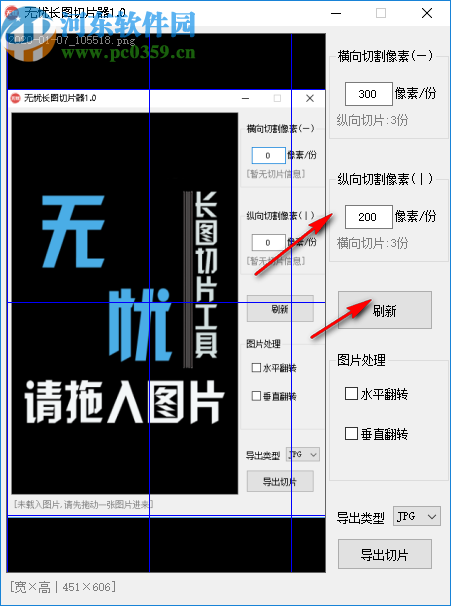
Task: Click the 横向切片:3份 info text
Action: click(x=372, y=243)
